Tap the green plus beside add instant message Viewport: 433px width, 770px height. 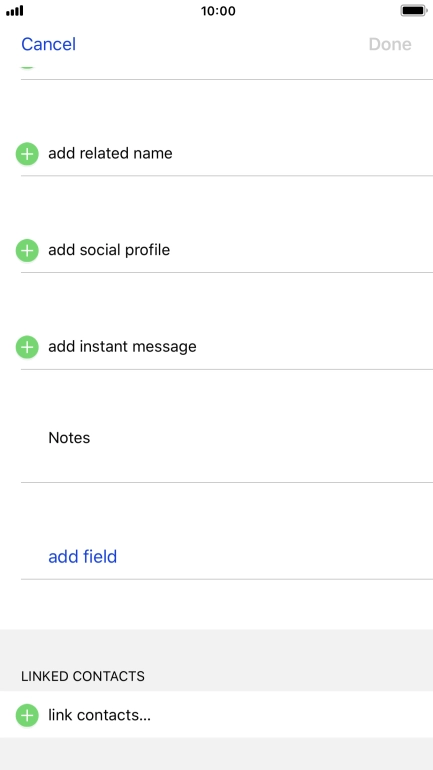coord(27,347)
